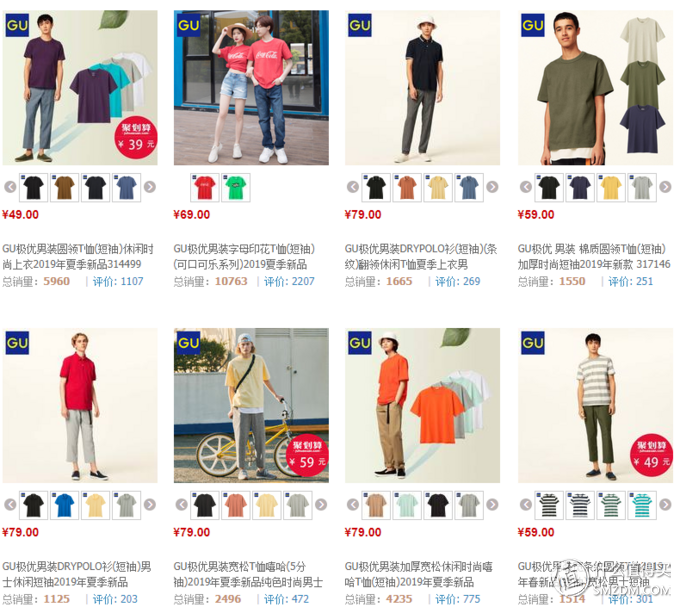Show previous colors for the DRY POLO striped shirt
The image size is (680, 607).
pos(353,187)
